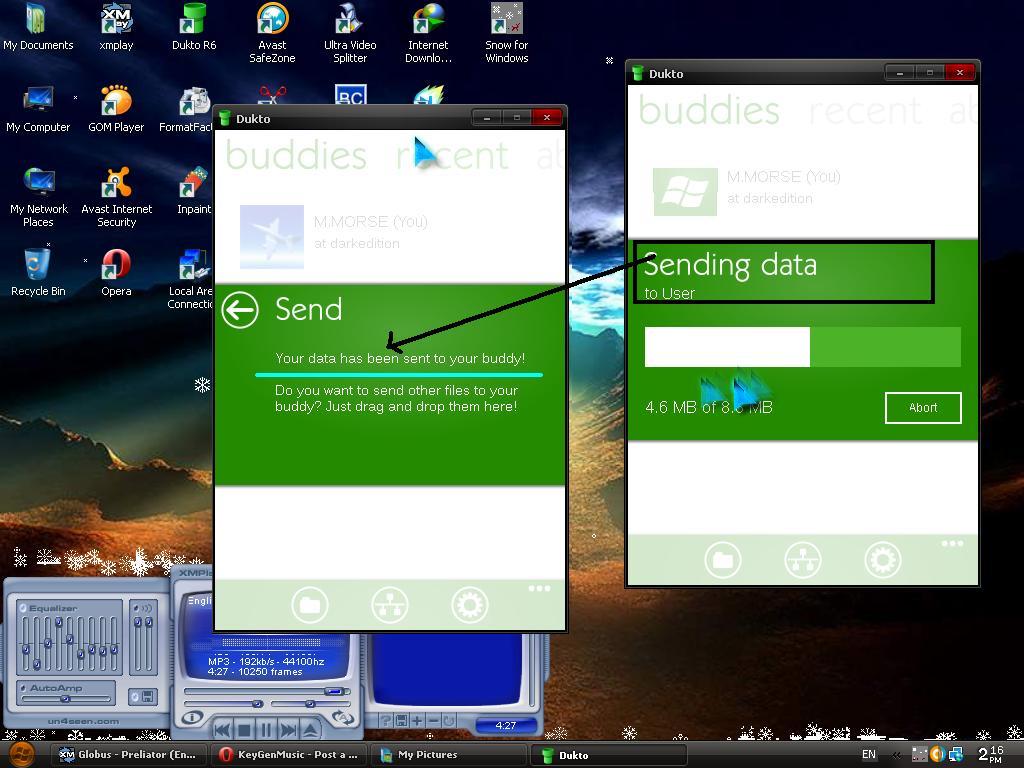Select Recycle Bin desktop icon
The height and width of the screenshot is (768, 1024).
(x=38, y=274)
